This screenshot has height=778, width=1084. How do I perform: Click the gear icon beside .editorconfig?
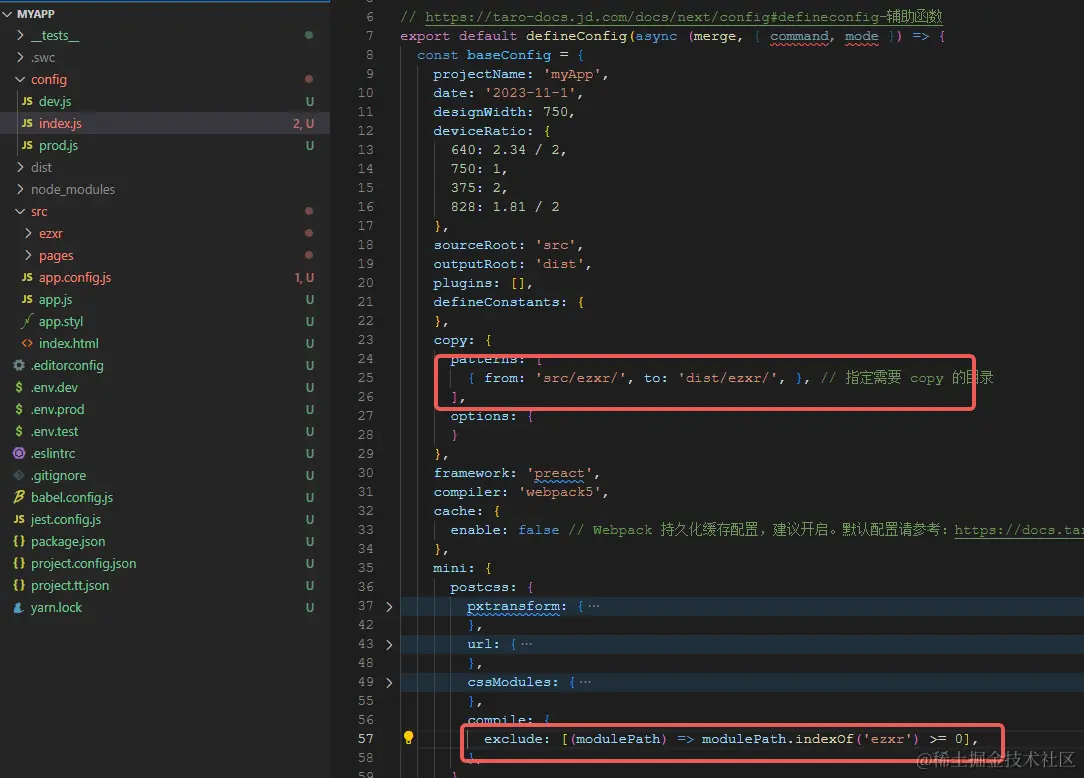point(19,365)
